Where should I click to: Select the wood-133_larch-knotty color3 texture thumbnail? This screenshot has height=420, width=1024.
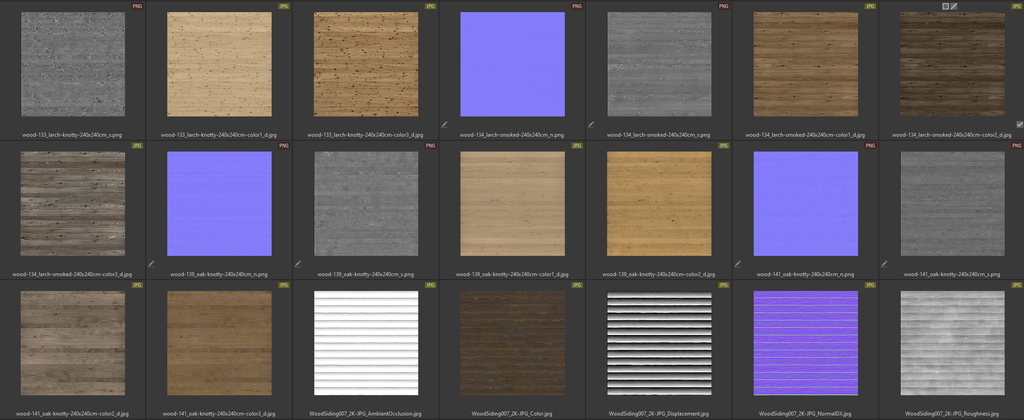click(366, 65)
